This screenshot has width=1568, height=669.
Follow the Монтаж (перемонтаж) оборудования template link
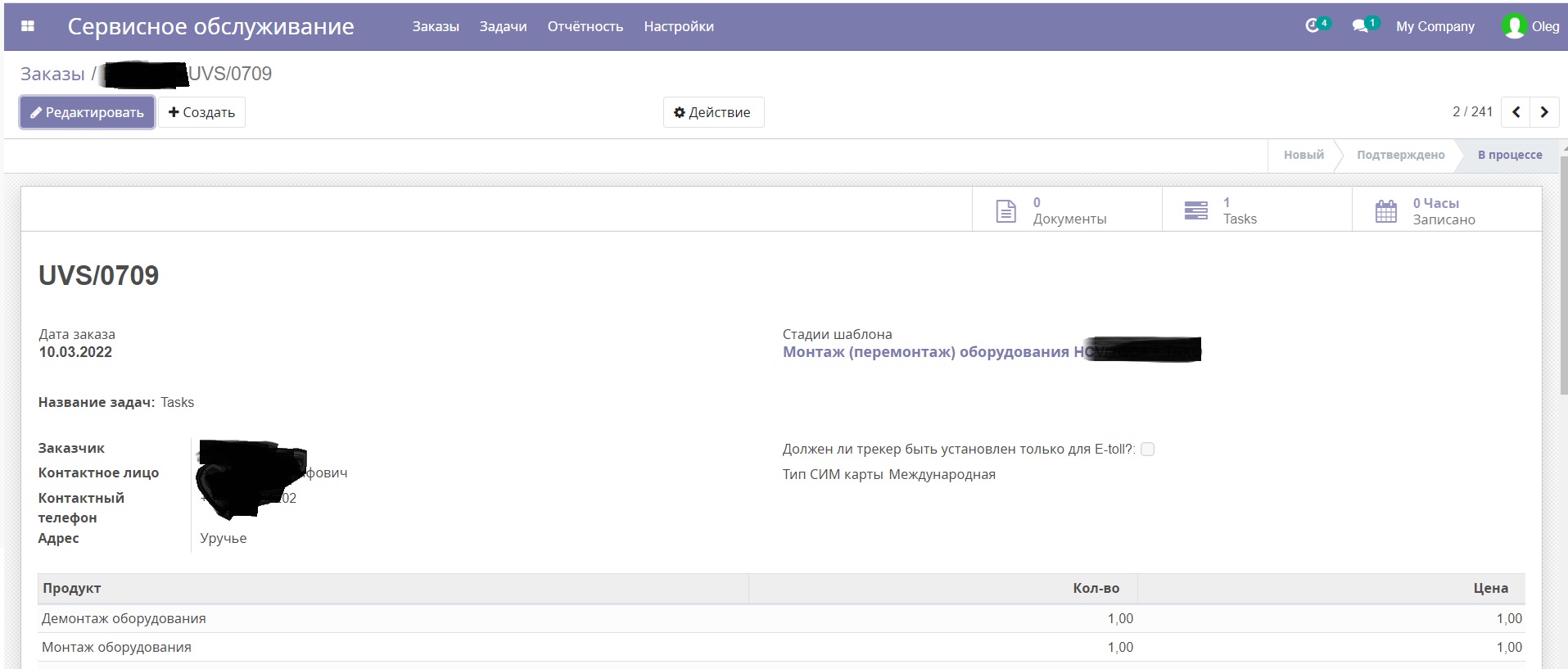[x=925, y=352]
